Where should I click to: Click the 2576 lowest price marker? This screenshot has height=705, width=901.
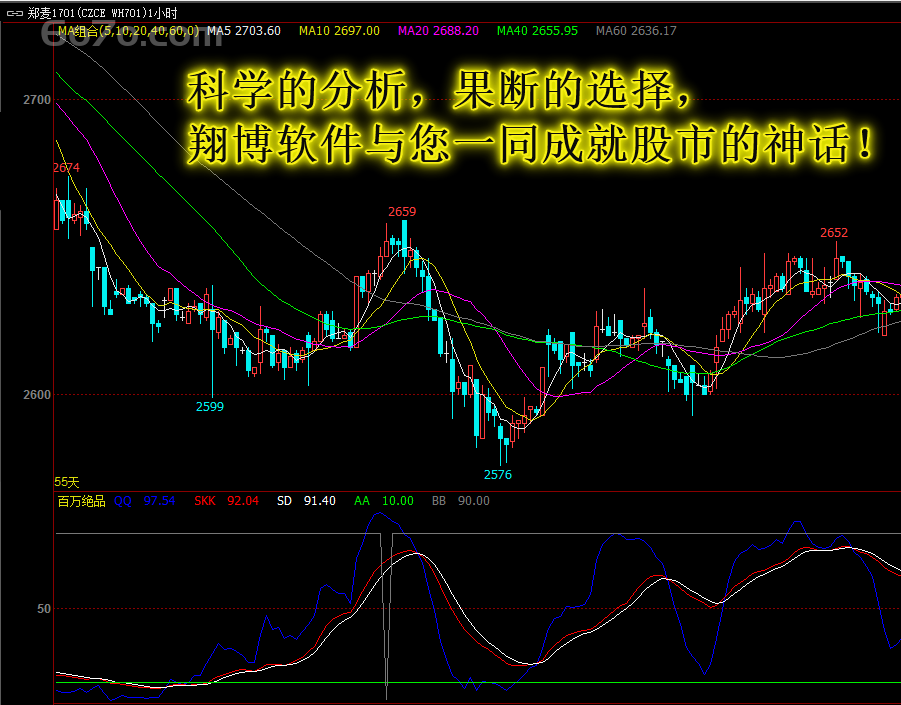(x=498, y=475)
